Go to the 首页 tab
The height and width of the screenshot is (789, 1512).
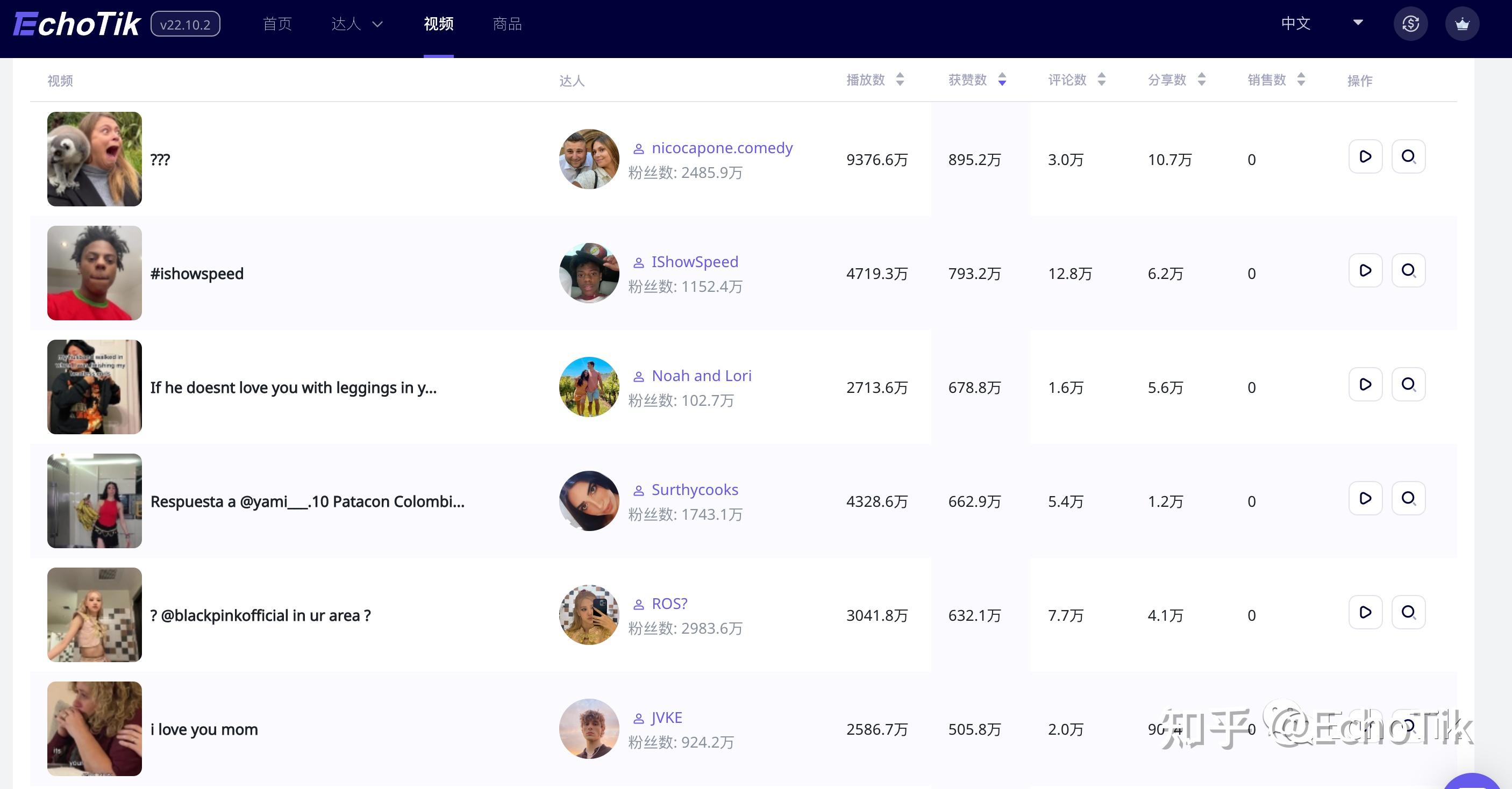tap(277, 24)
